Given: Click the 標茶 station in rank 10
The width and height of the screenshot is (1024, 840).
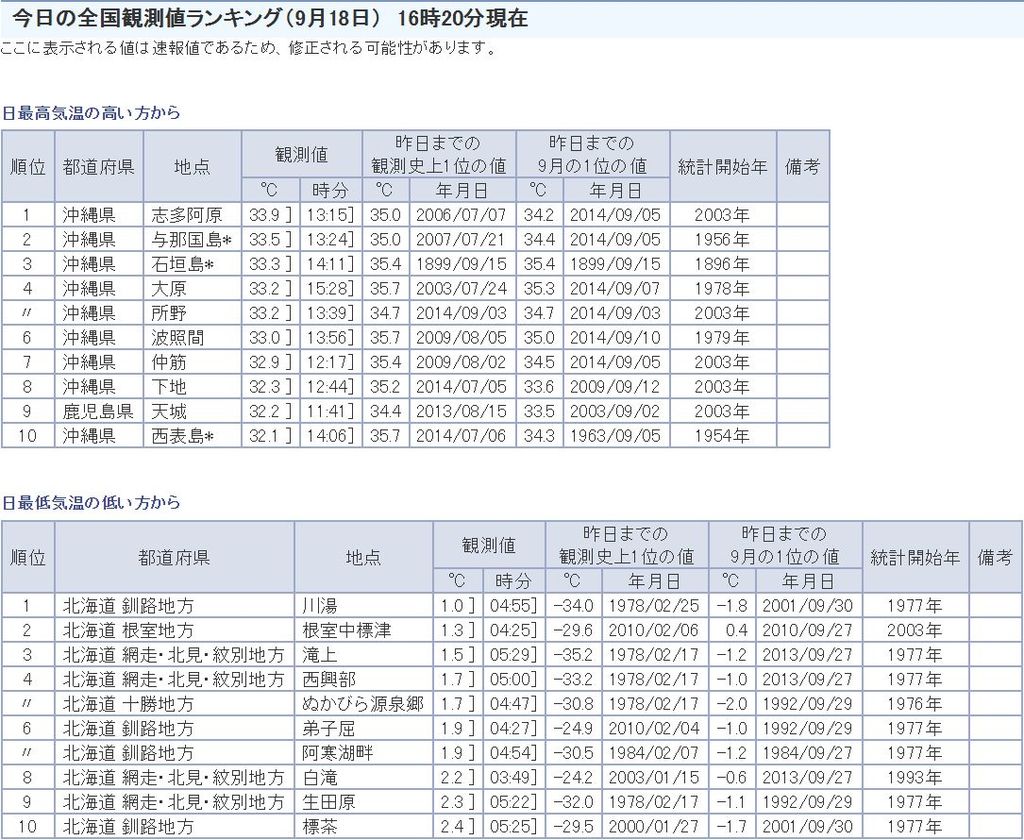Looking at the screenshot, I should pyautogui.click(x=322, y=827).
